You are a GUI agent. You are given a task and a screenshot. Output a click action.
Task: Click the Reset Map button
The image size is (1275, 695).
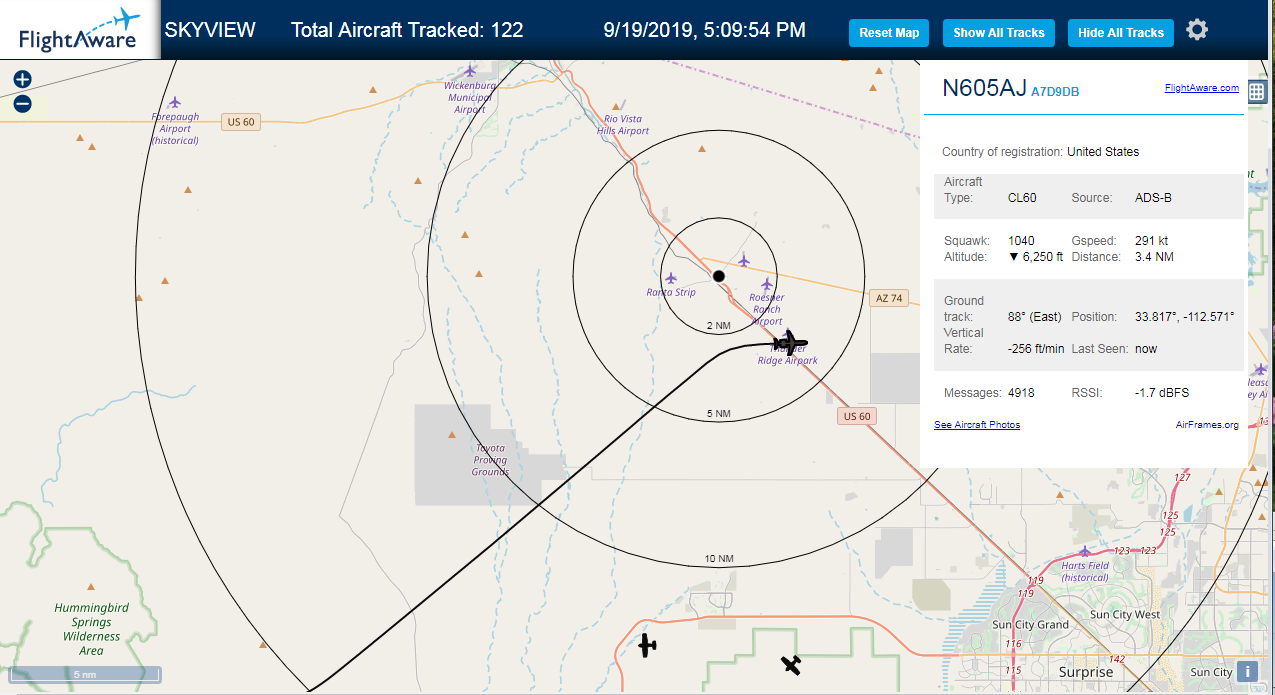coord(889,33)
